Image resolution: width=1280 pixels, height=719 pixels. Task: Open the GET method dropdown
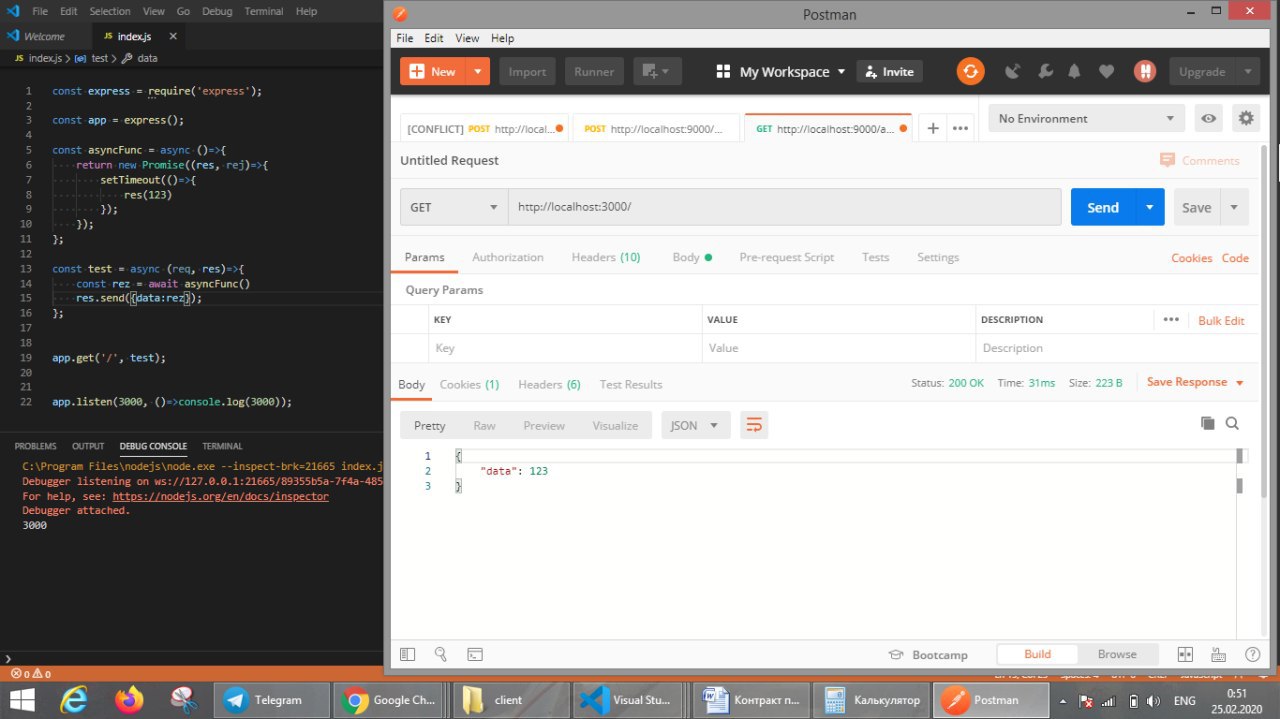coord(454,207)
